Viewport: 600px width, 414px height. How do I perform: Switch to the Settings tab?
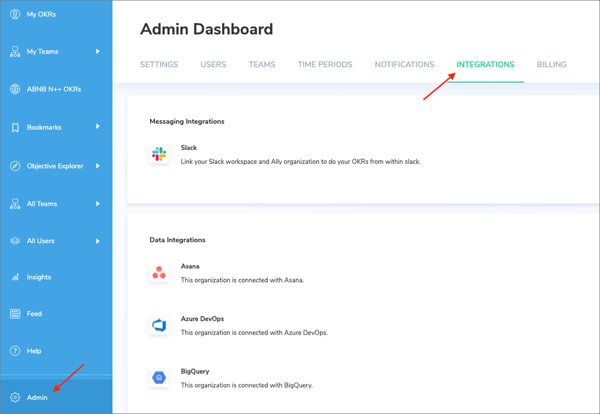[x=159, y=65]
